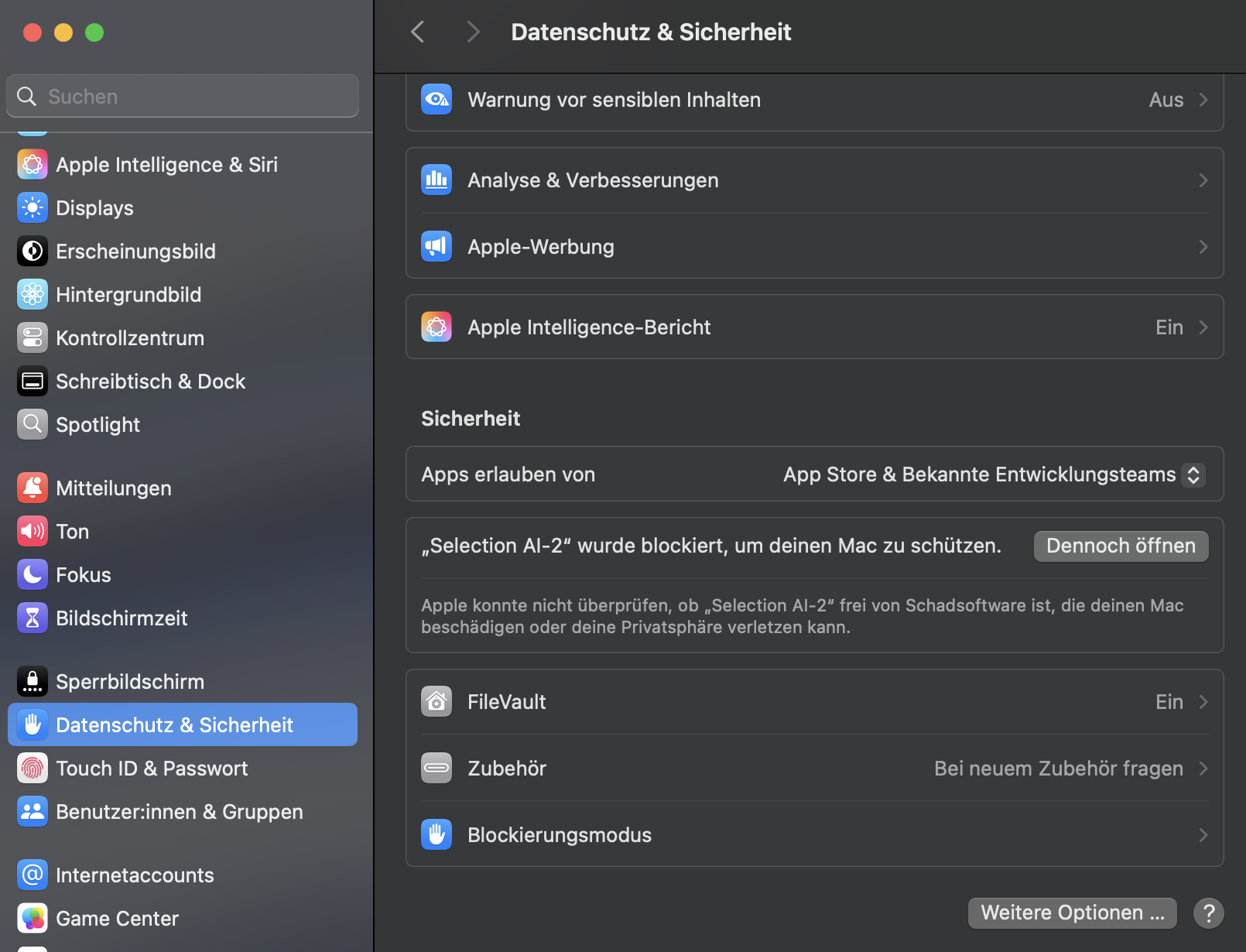Open the Internetaccounts @ icon
The height and width of the screenshot is (952, 1246).
click(x=33, y=875)
